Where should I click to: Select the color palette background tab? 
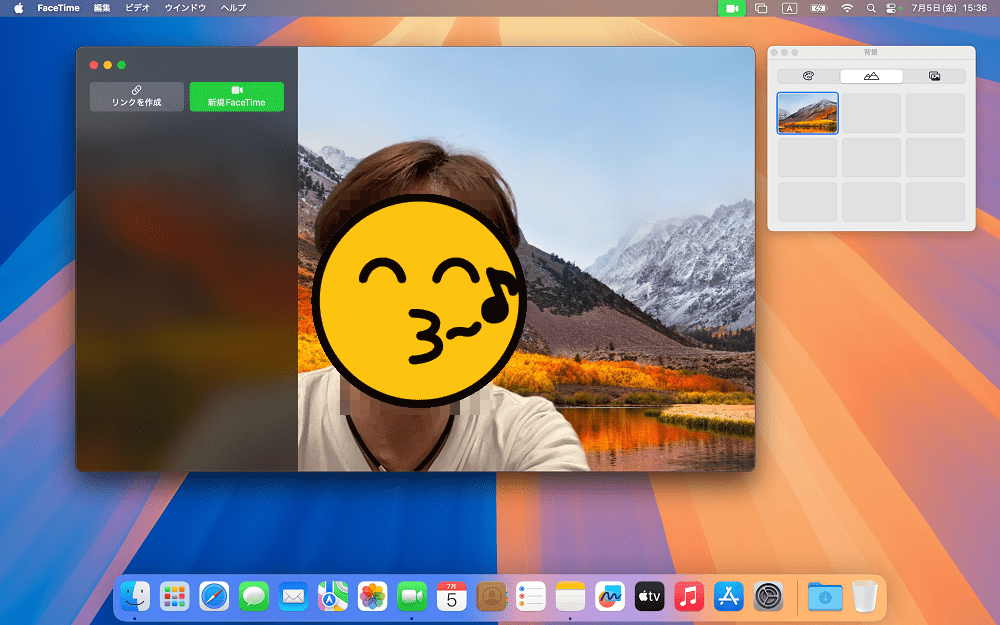pos(808,77)
